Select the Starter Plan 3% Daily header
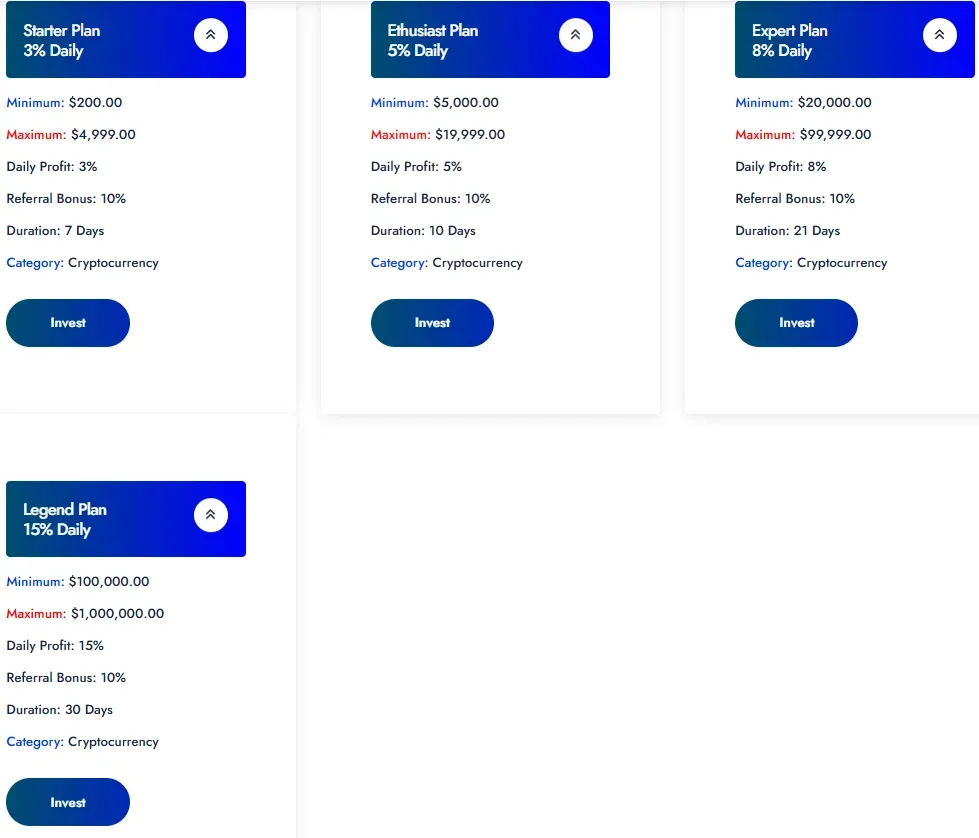This screenshot has height=838, width=979. pos(62,40)
